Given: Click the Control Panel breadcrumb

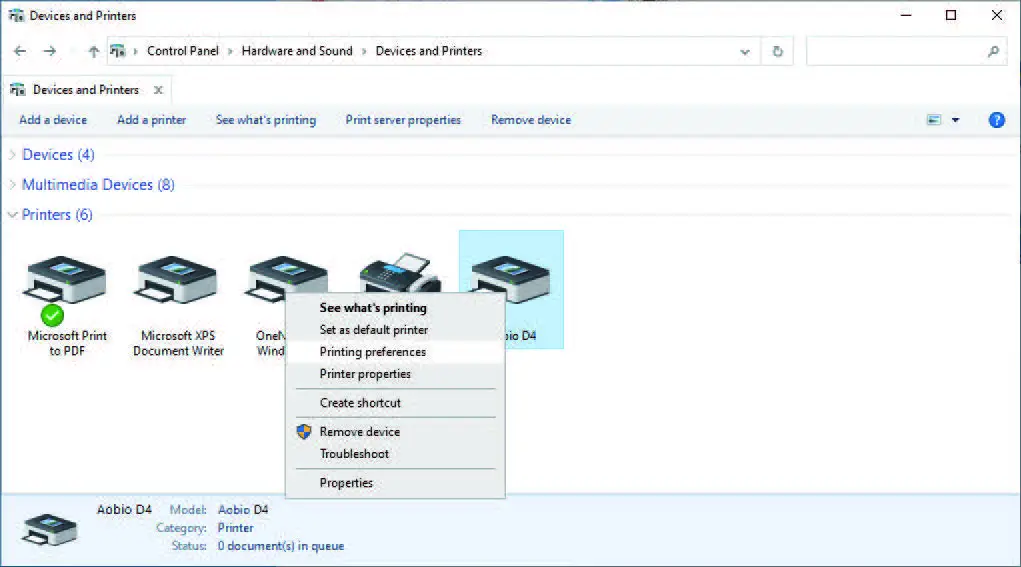Looking at the screenshot, I should click(x=183, y=51).
